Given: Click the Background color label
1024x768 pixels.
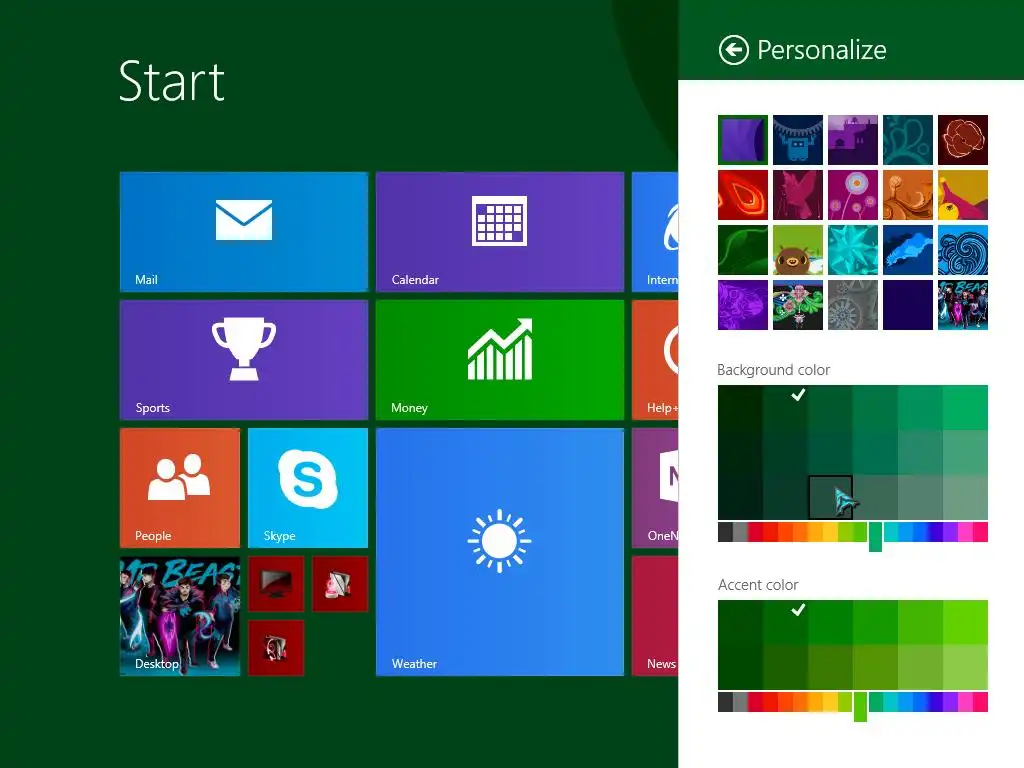Looking at the screenshot, I should pyautogui.click(x=773, y=370).
